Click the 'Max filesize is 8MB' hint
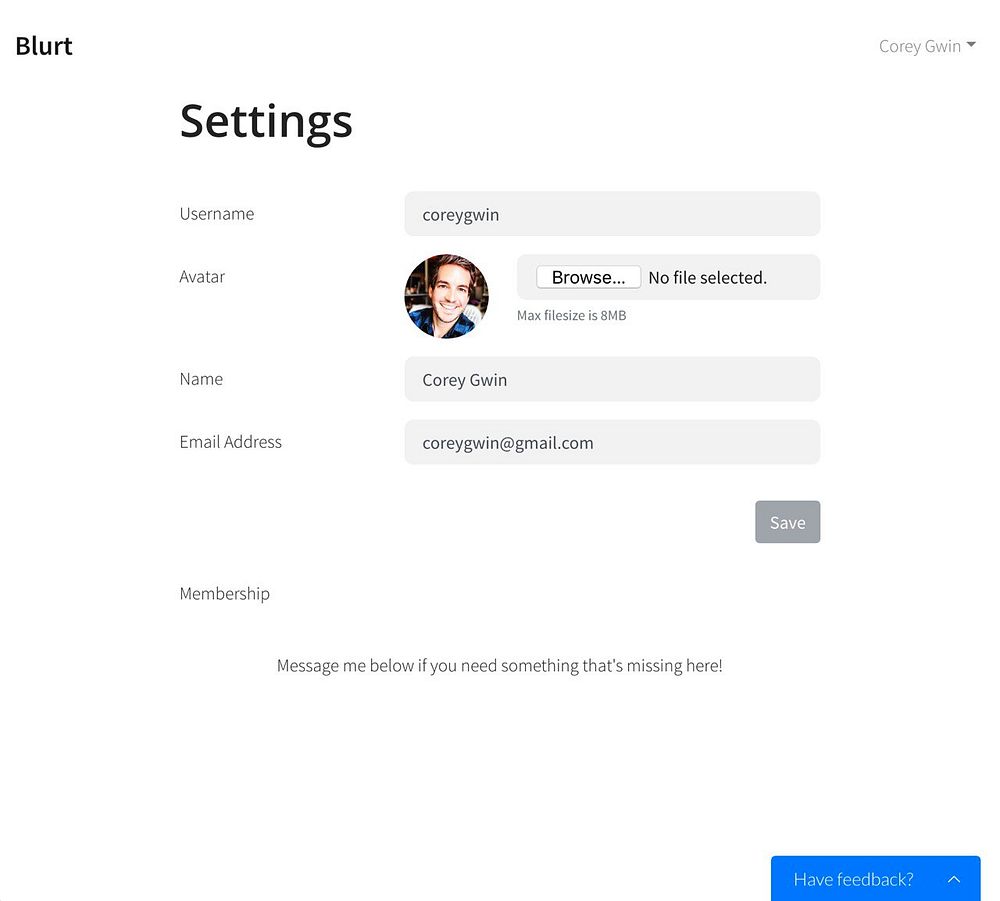The width and height of the screenshot is (1000, 901). click(x=571, y=315)
